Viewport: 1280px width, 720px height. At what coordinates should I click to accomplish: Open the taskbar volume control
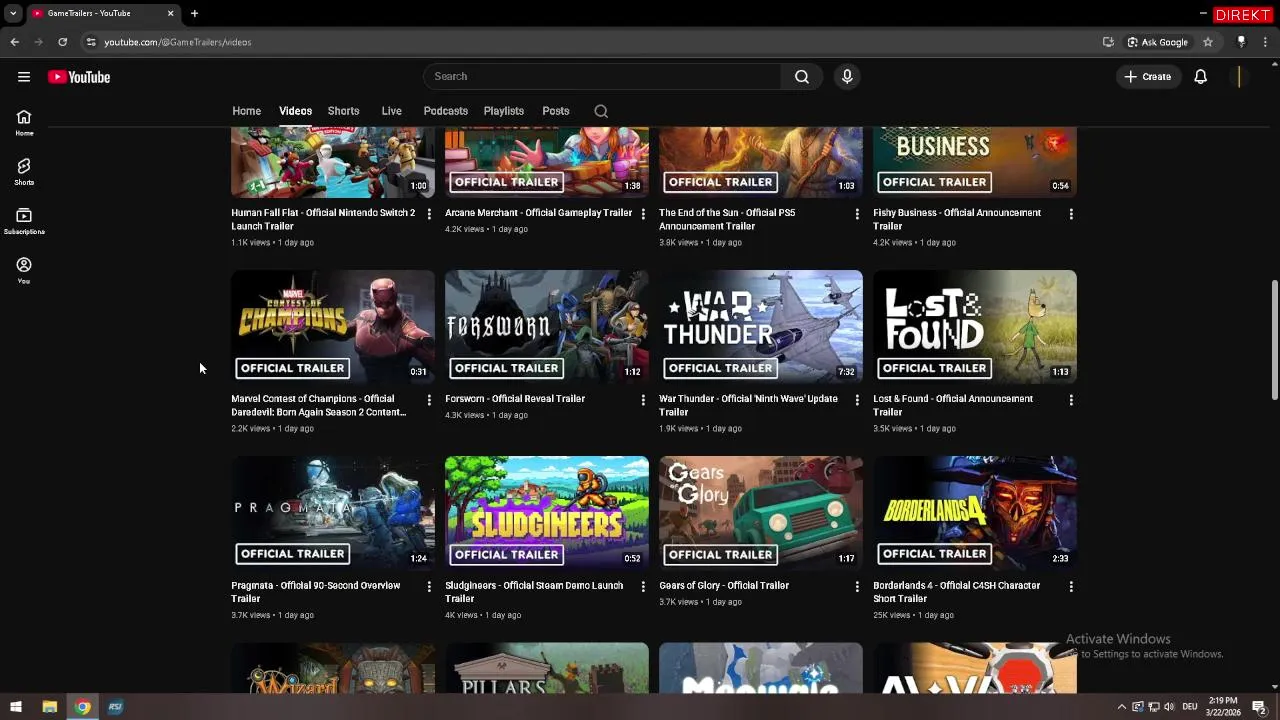[1169, 707]
